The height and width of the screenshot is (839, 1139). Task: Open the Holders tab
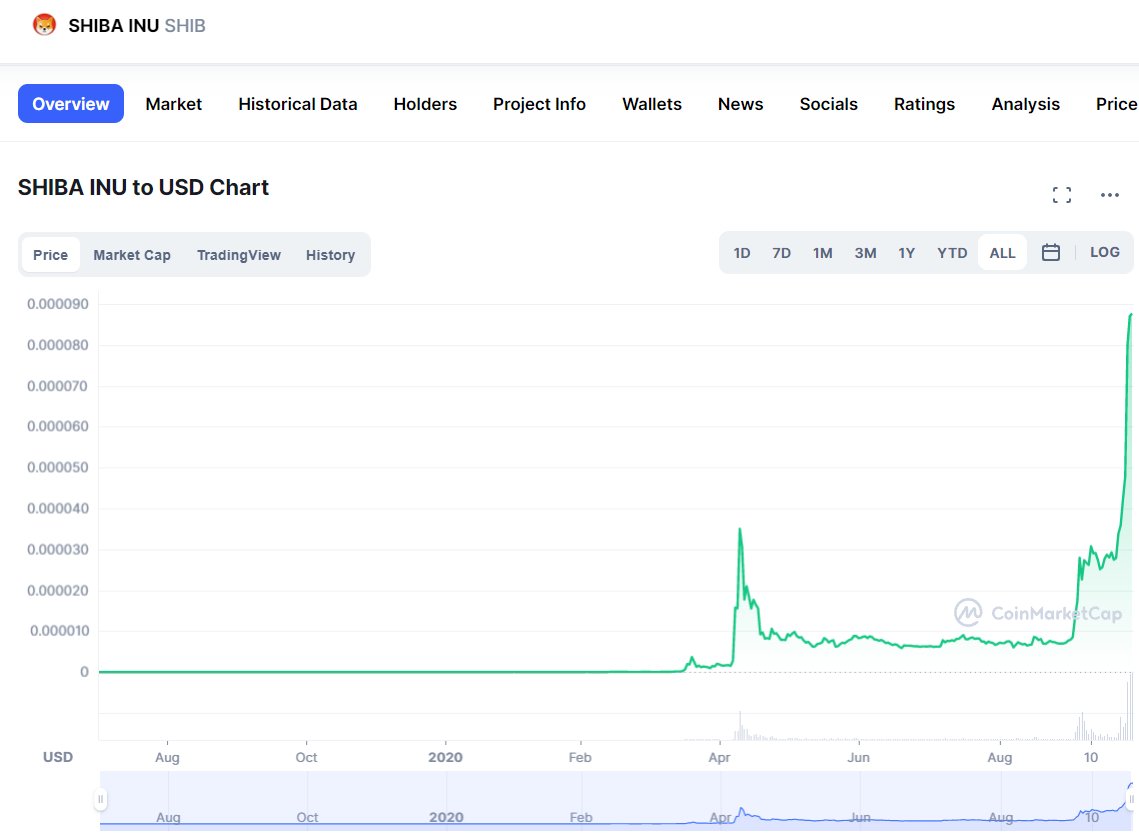click(425, 104)
